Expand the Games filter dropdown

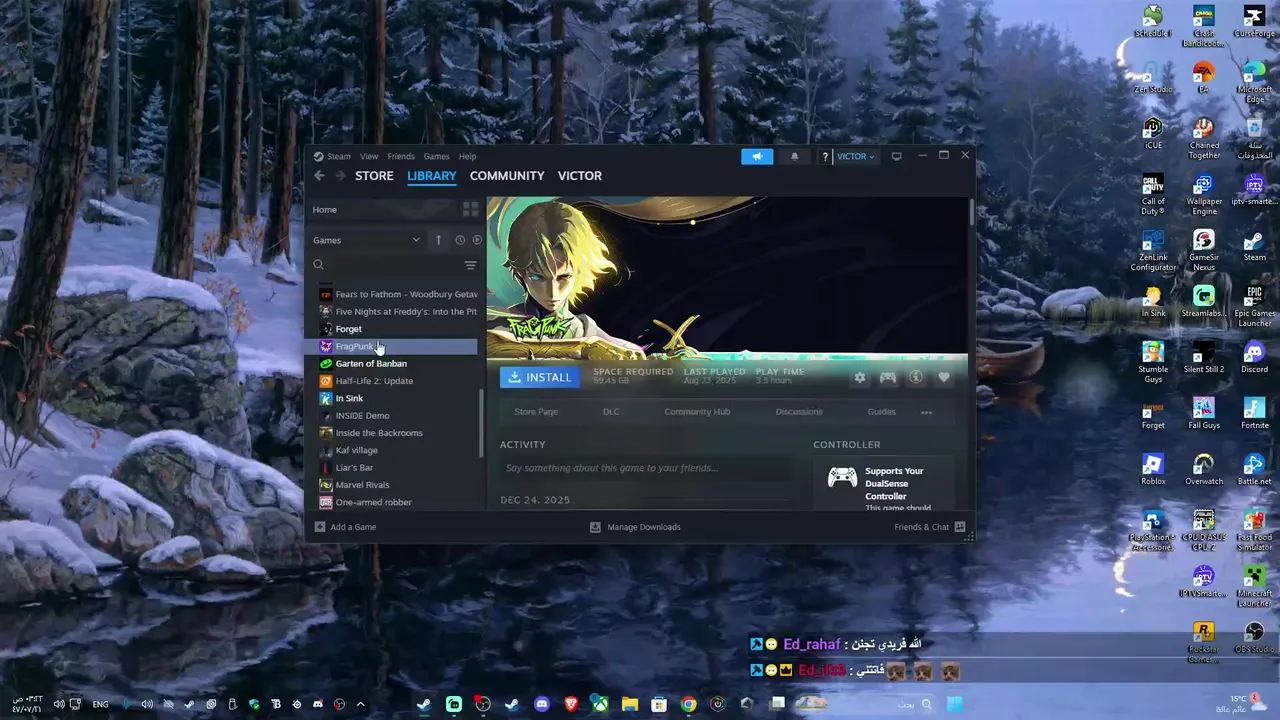(367, 240)
